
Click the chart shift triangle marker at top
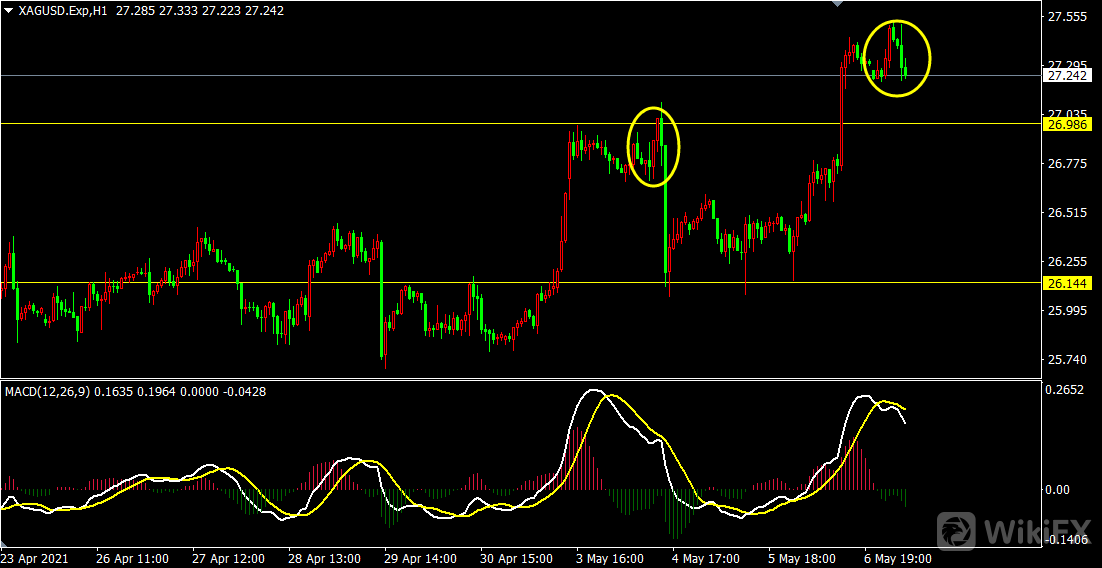(838, 4)
